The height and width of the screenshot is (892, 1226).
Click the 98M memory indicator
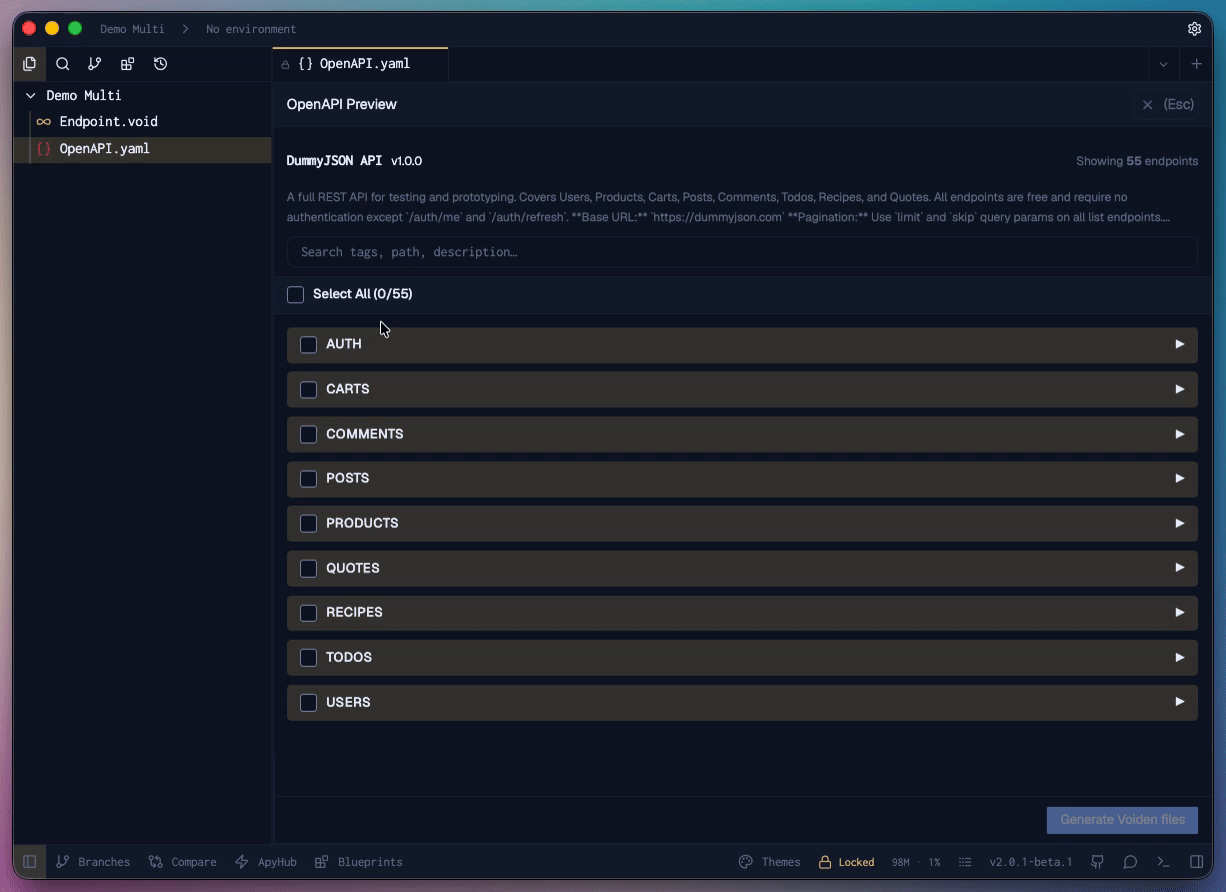click(900, 862)
